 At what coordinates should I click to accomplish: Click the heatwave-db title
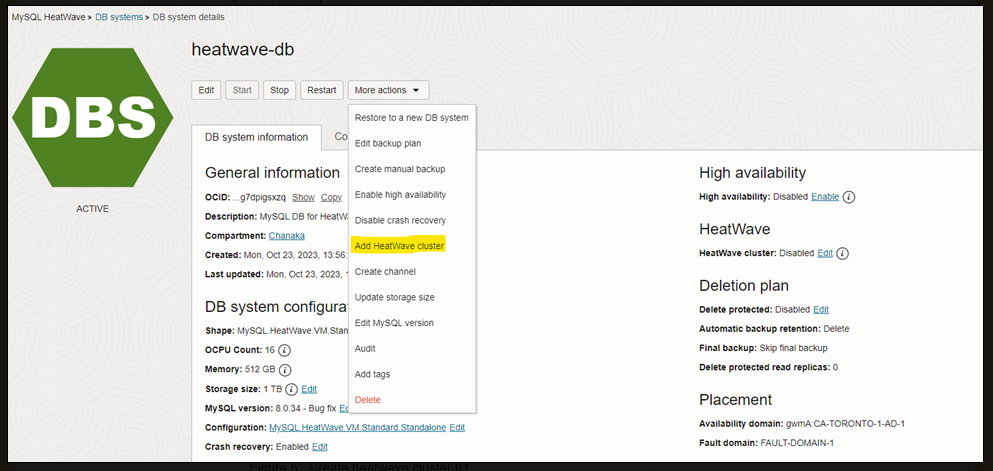point(243,49)
